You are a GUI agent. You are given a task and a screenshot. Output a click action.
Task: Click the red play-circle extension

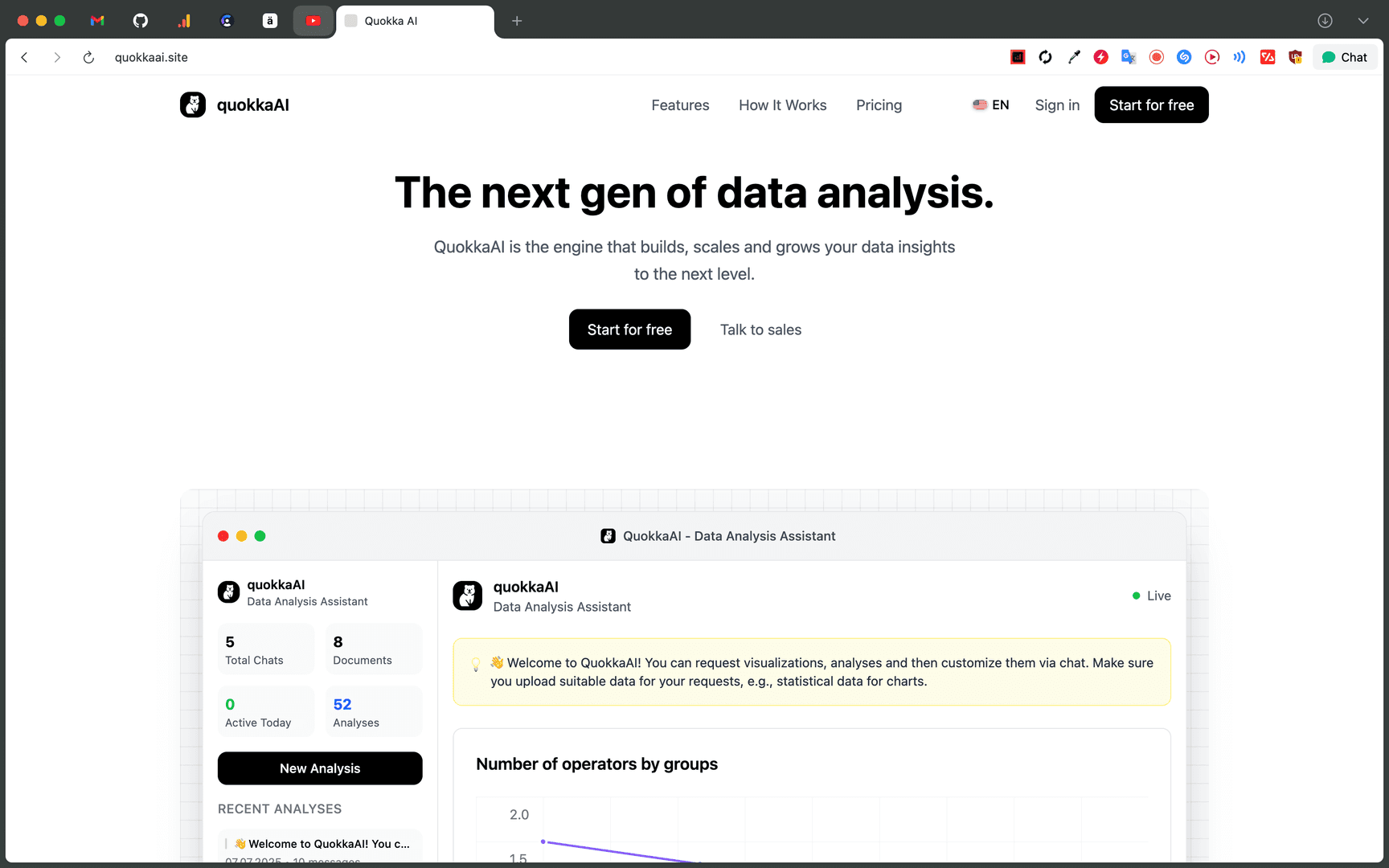[1212, 57]
